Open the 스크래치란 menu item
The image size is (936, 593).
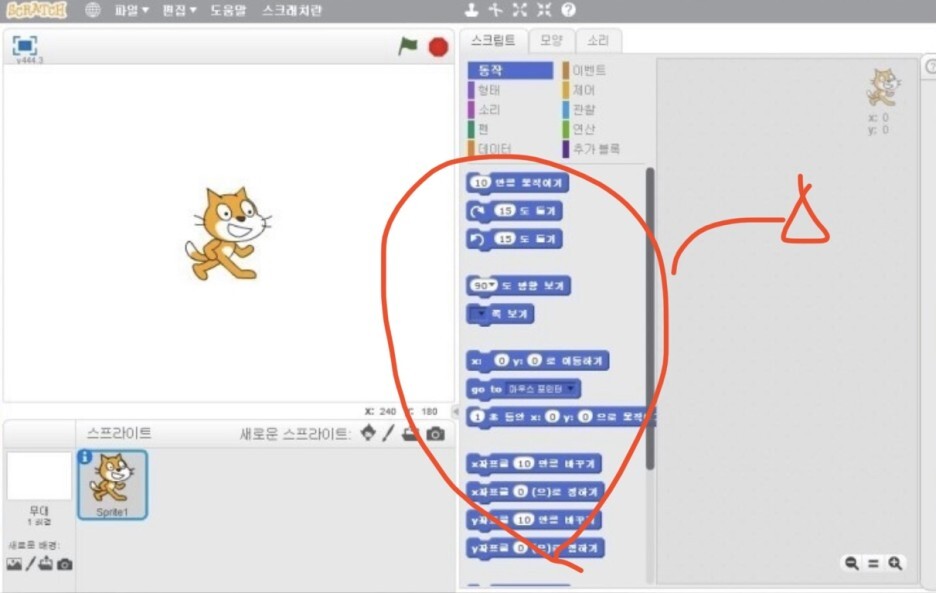(292, 10)
